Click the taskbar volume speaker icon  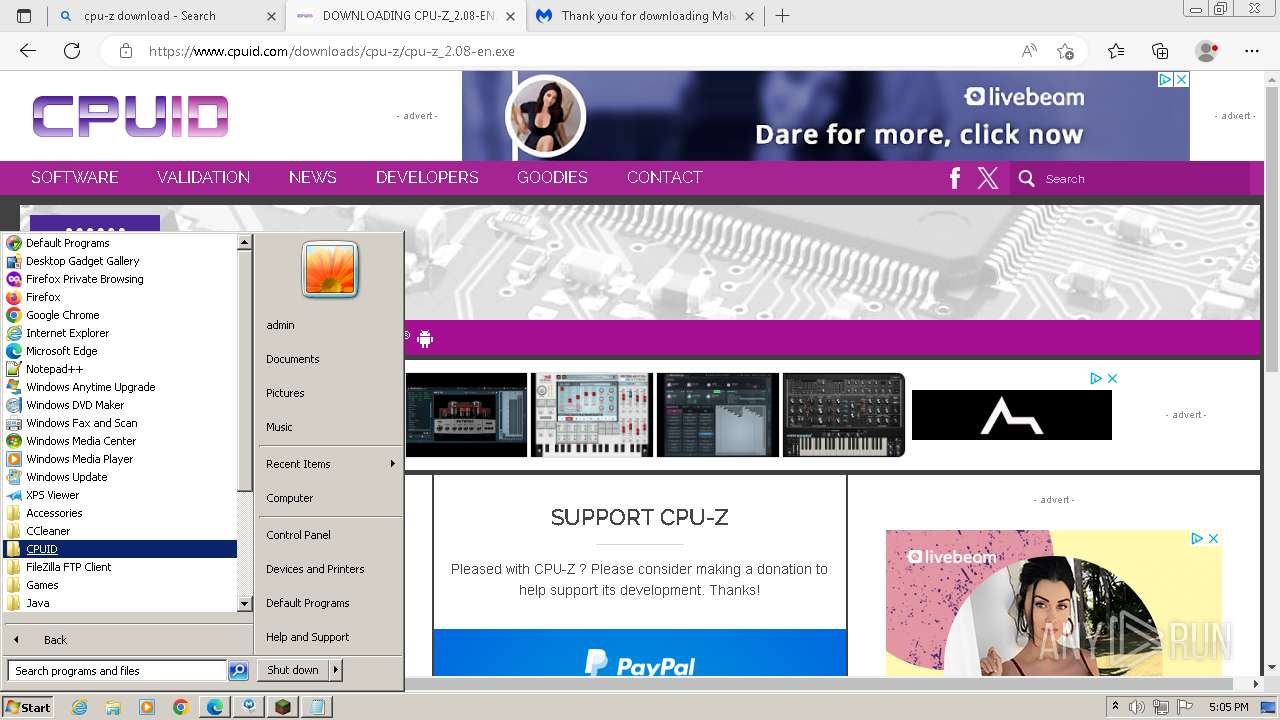click(1139, 707)
